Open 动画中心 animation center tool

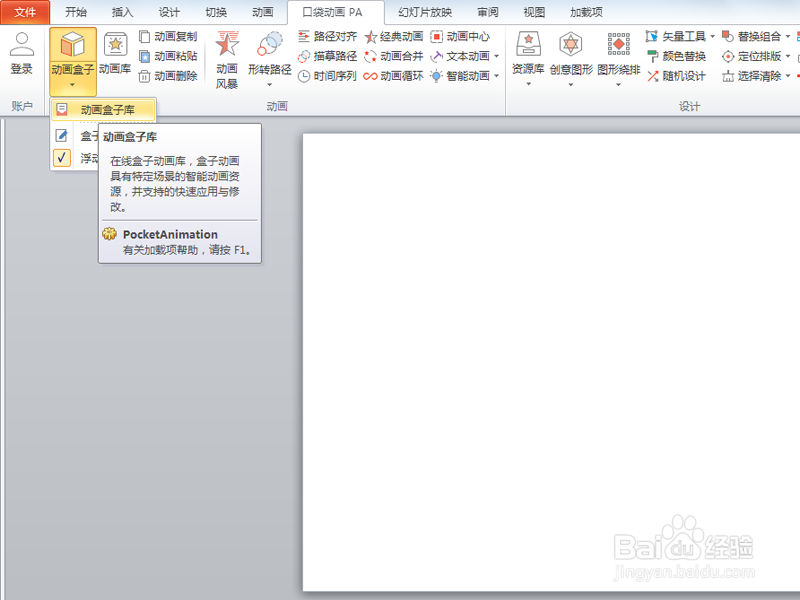[x=460, y=36]
